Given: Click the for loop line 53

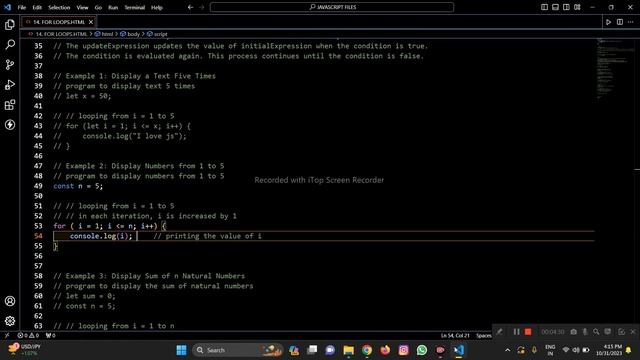Looking at the screenshot, I should [109, 226].
